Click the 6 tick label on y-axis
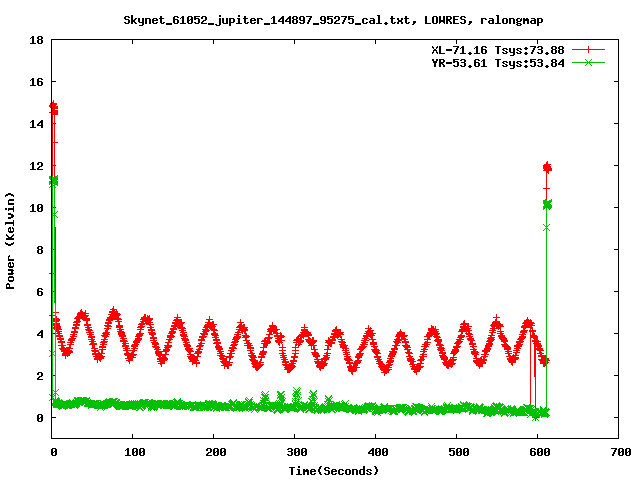The height and width of the screenshot is (480, 640). pos(38,292)
